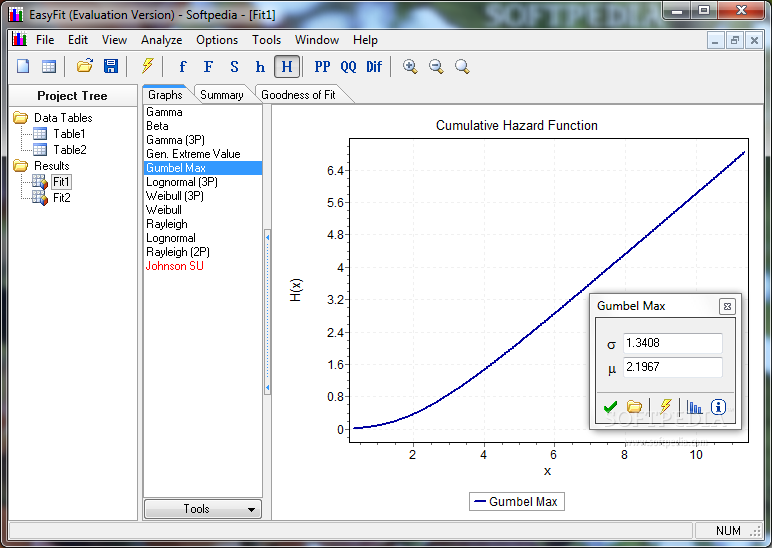Screen dimensions: 772x548
Task: Select Weibull distribution in list
Action: point(202,210)
